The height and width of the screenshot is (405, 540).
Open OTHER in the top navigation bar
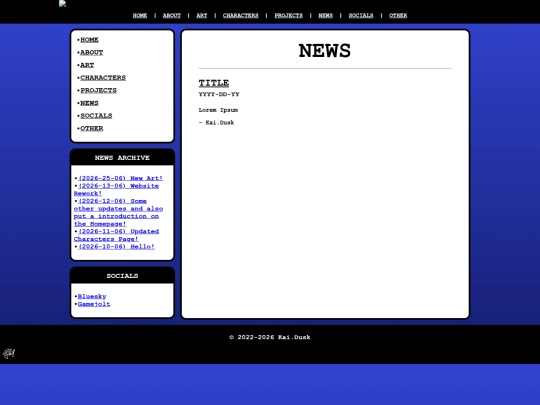point(398,15)
